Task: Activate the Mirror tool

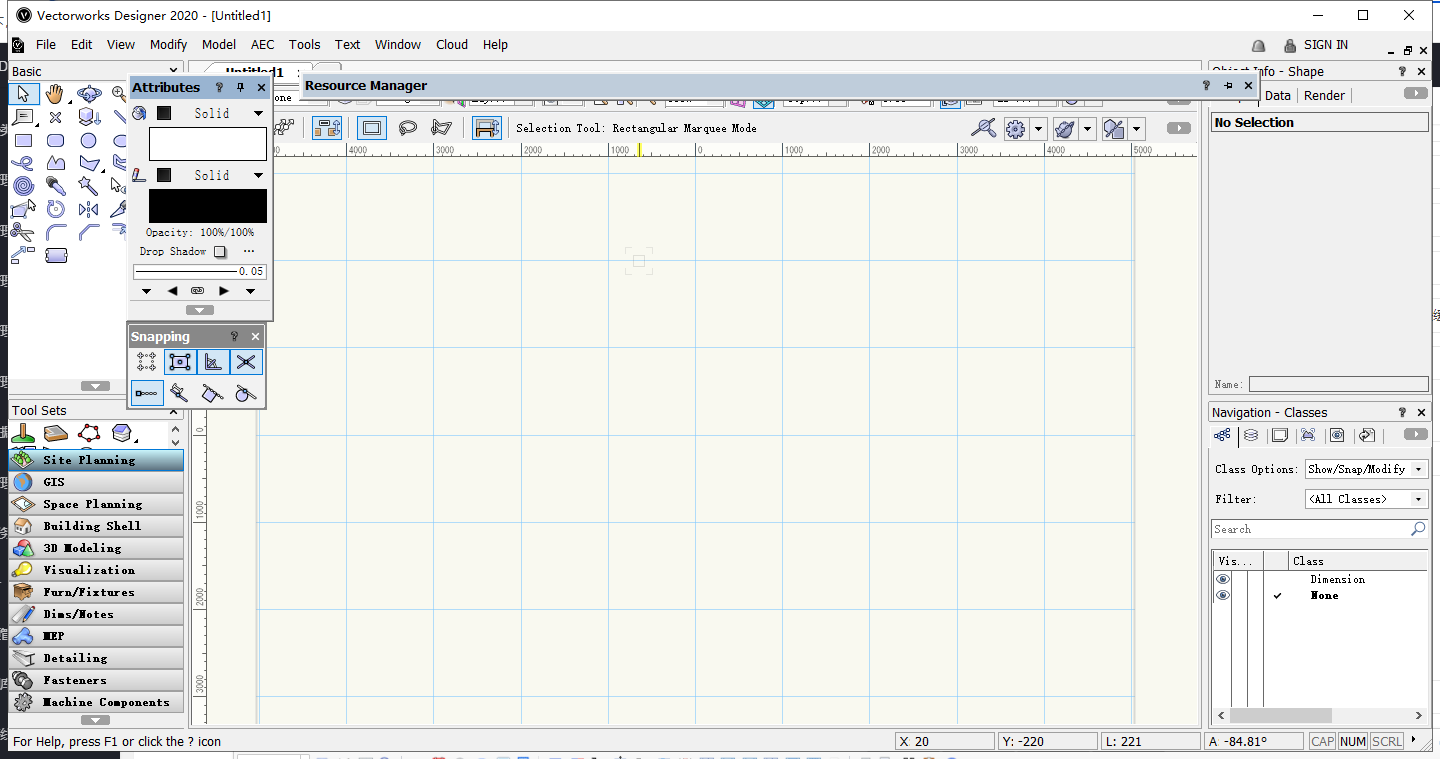Action: (88, 209)
